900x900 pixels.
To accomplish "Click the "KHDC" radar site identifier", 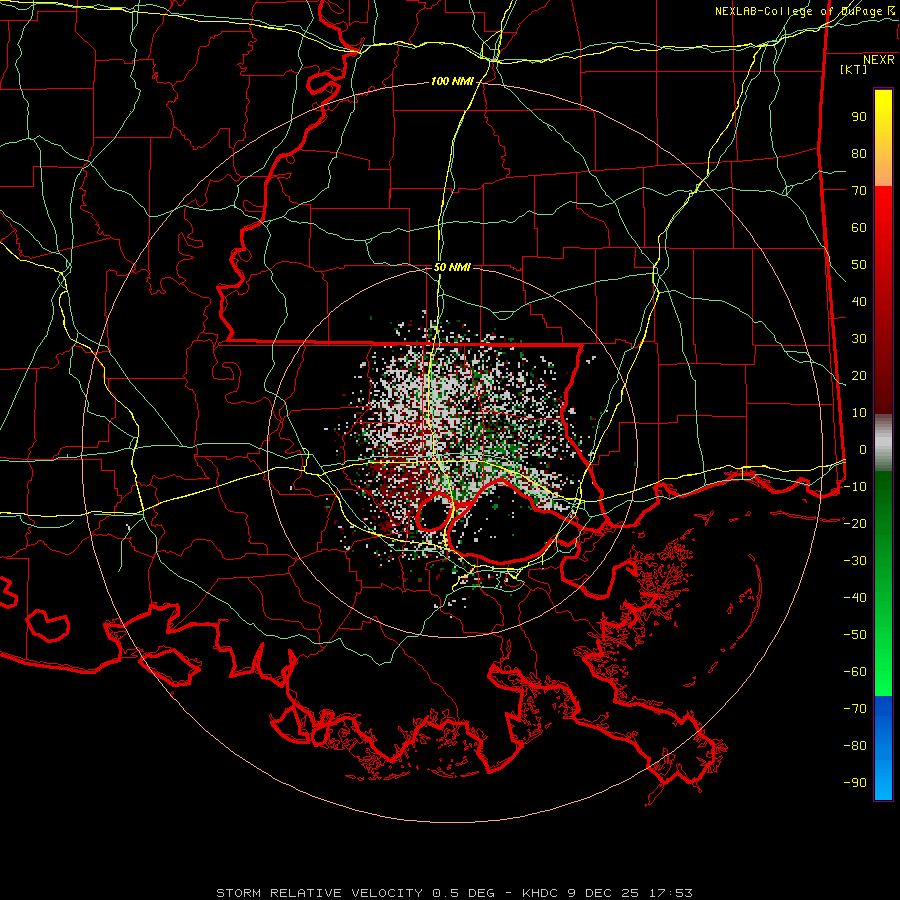I will 540,893.
